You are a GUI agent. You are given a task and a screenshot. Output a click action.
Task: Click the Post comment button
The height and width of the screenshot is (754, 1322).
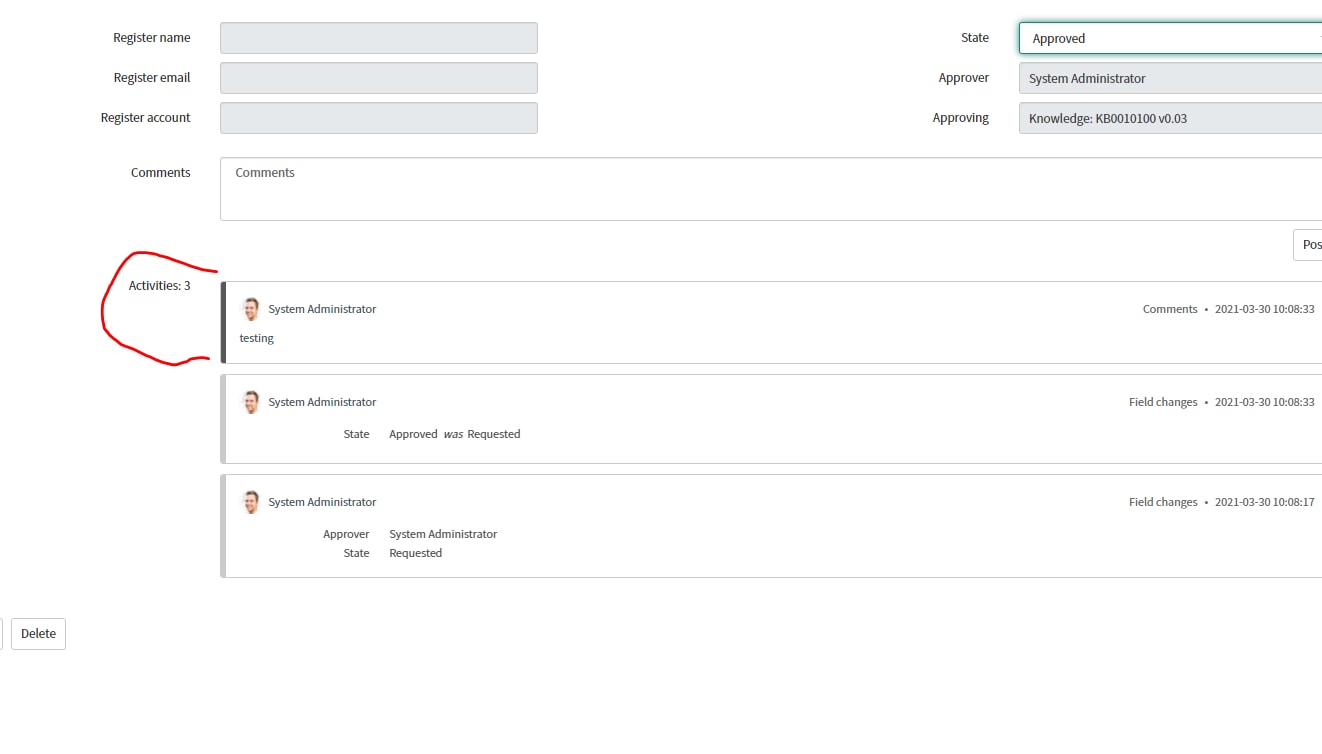[x=1308, y=245]
